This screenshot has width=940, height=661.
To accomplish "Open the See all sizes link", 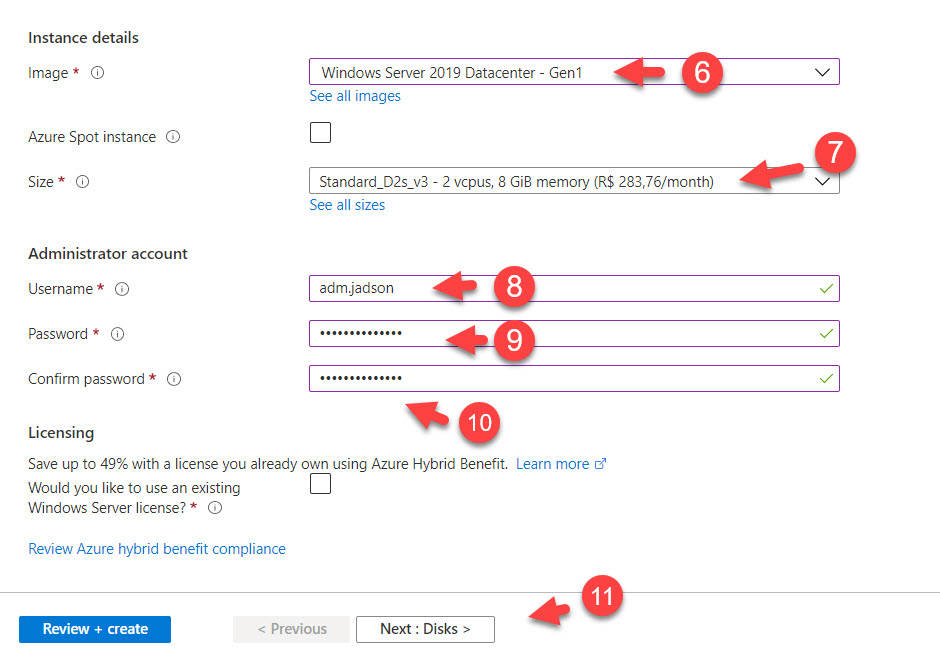I will point(347,205).
